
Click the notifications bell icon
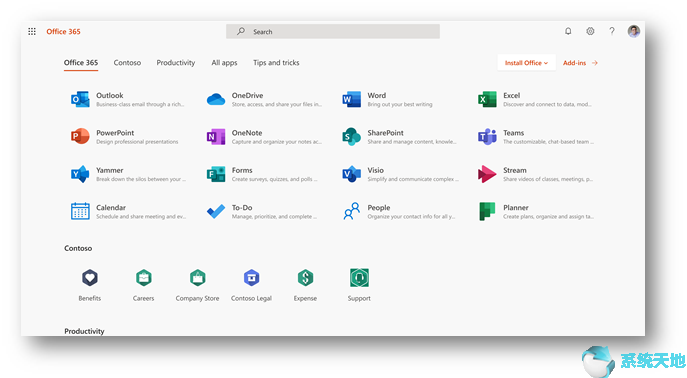point(568,31)
